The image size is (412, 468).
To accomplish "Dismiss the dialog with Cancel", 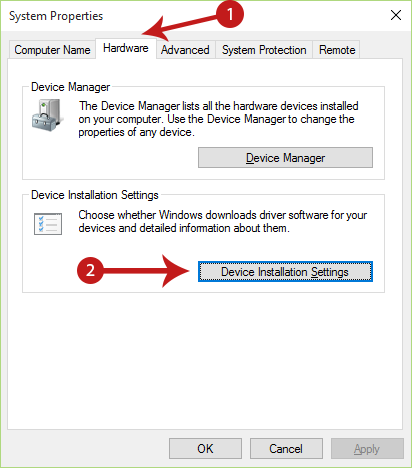I will click(x=286, y=449).
